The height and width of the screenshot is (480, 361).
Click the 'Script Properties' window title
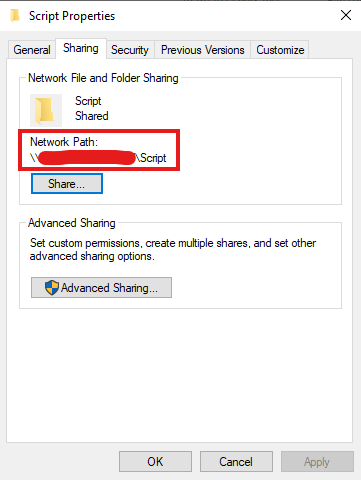[x=72, y=16]
